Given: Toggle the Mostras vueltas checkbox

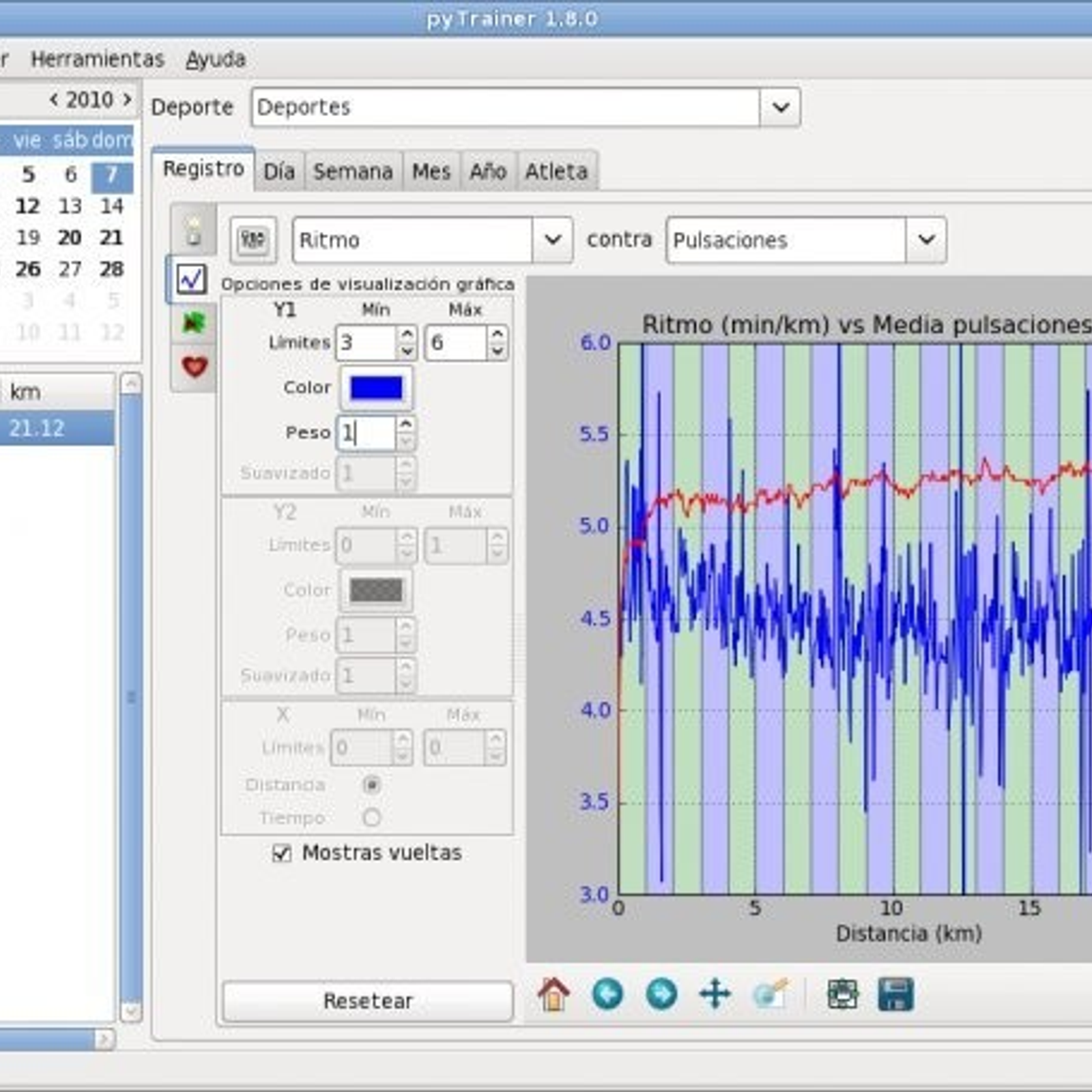Looking at the screenshot, I should click(x=281, y=853).
